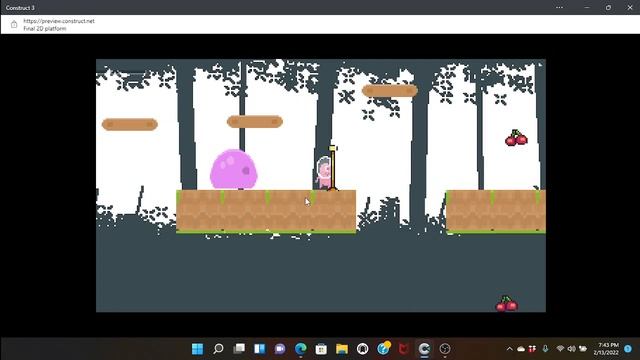Image resolution: width=640 pixels, height=360 pixels.
Task: Open the clock and date 7:43 PM
Action: point(606,349)
